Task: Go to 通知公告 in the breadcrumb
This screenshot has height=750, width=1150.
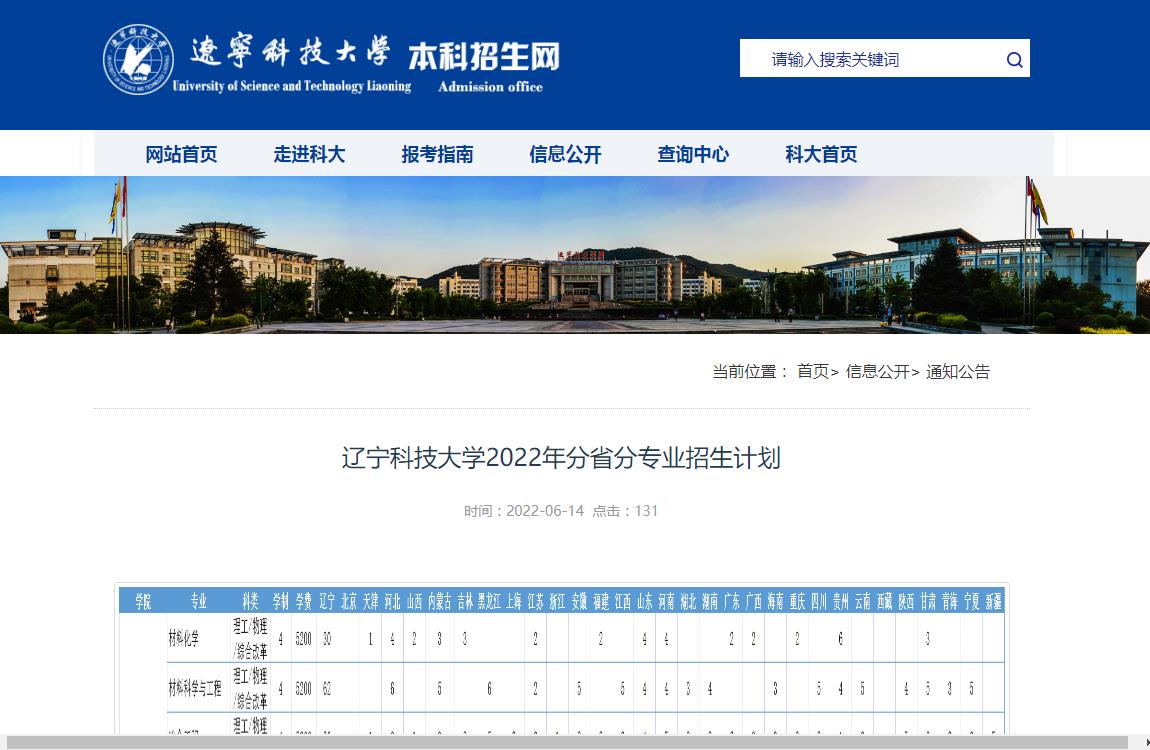Action: click(958, 371)
